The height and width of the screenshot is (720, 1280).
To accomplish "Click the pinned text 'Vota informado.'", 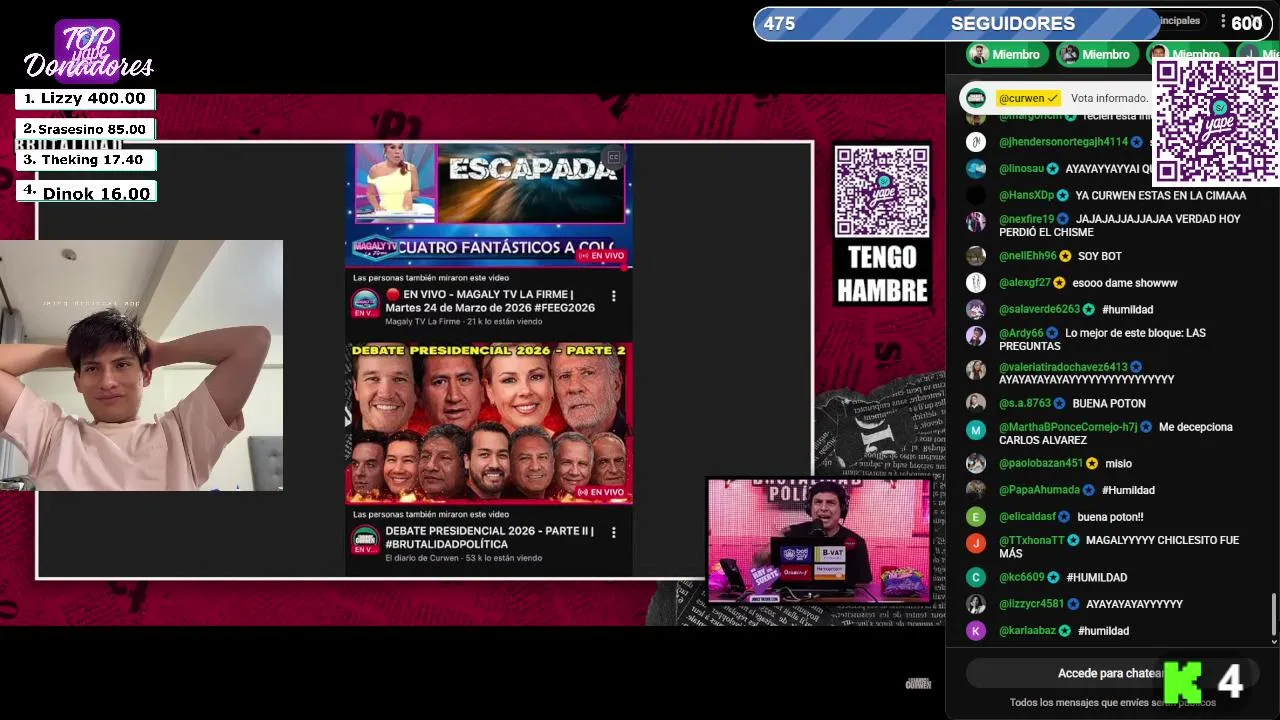I will (x=1109, y=98).
